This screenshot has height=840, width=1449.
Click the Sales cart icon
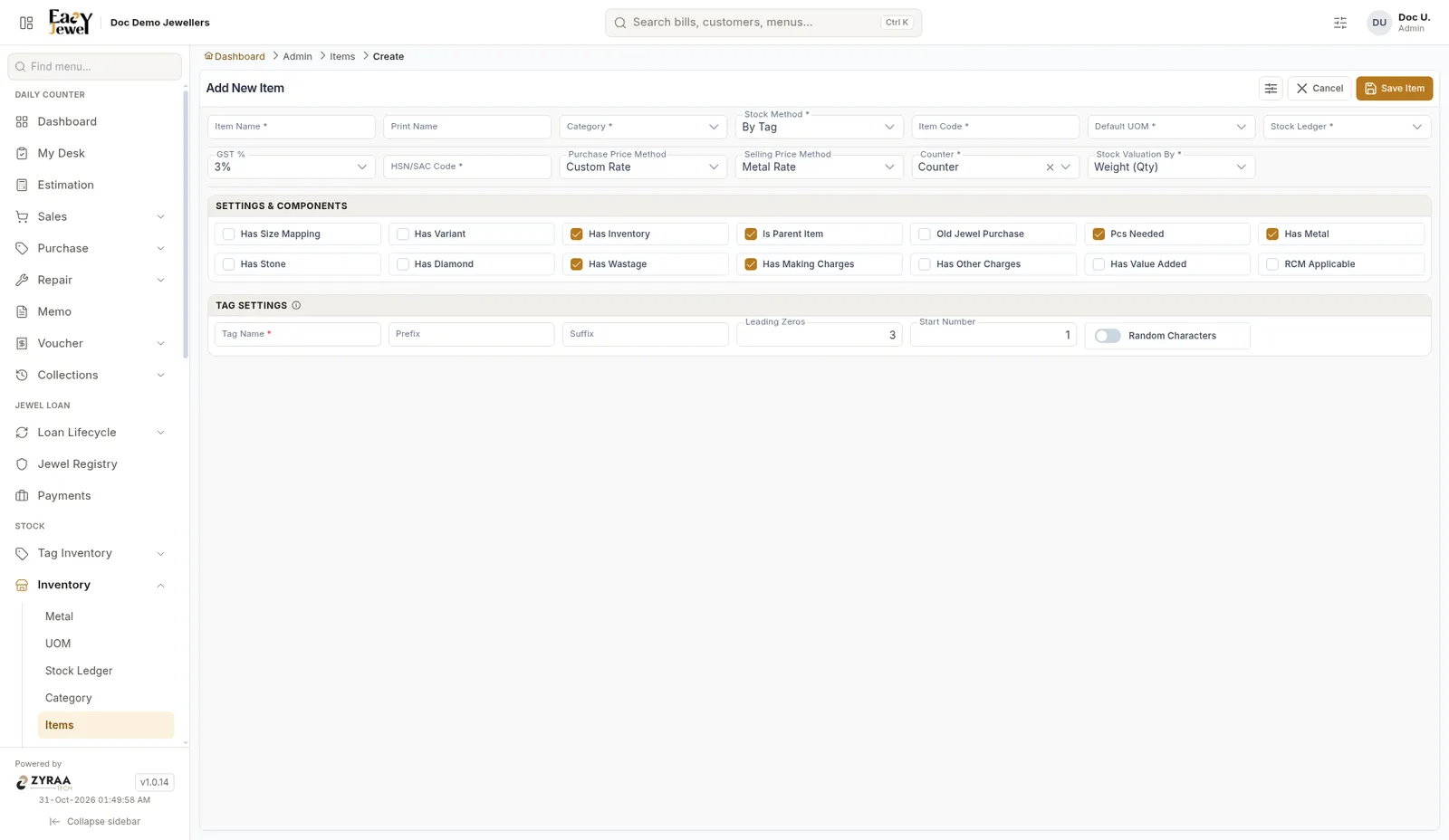click(x=23, y=216)
